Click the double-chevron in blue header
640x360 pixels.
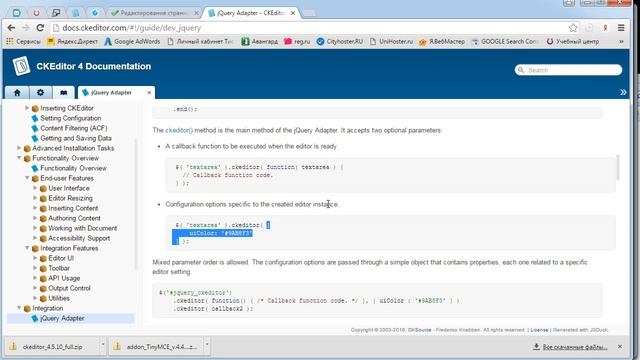pyautogui.click(x=623, y=92)
